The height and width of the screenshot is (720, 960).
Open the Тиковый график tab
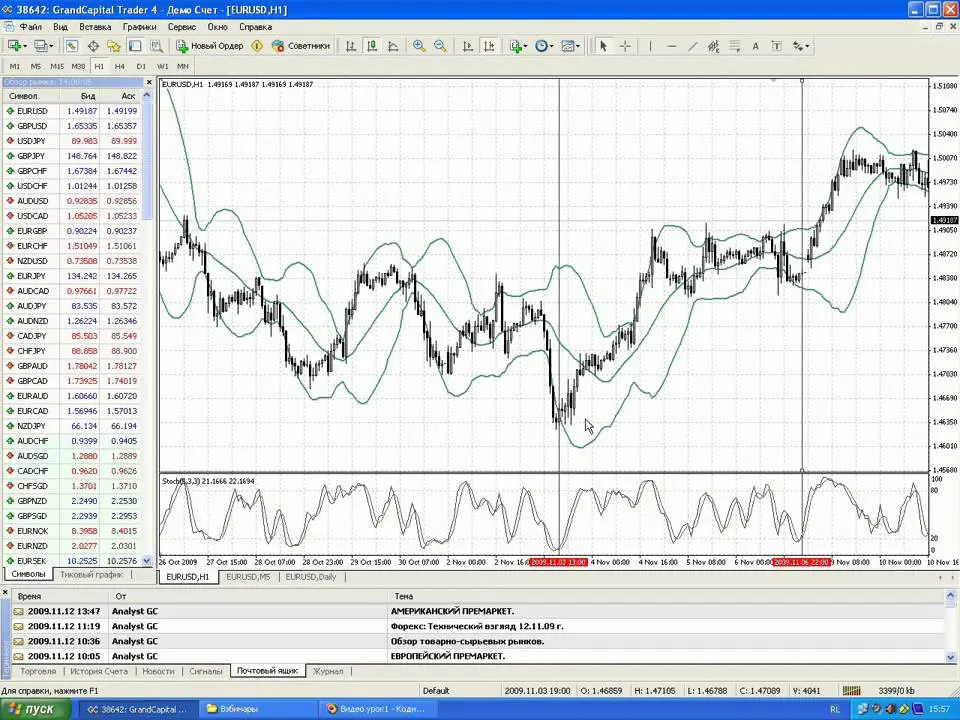(92, 575)
